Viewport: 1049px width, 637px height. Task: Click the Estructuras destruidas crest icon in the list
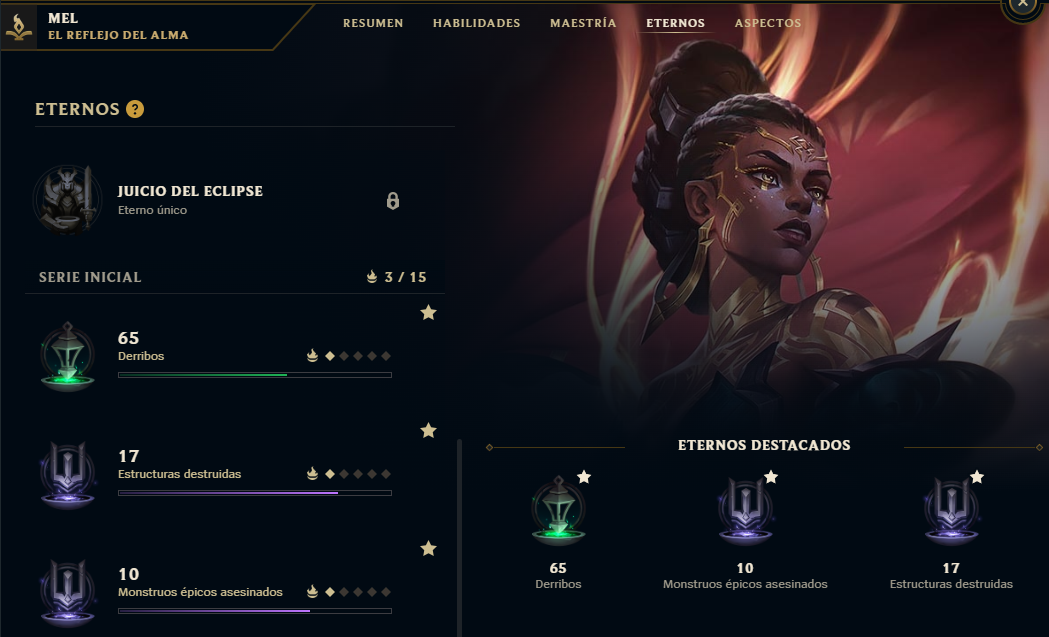[67, 474]
